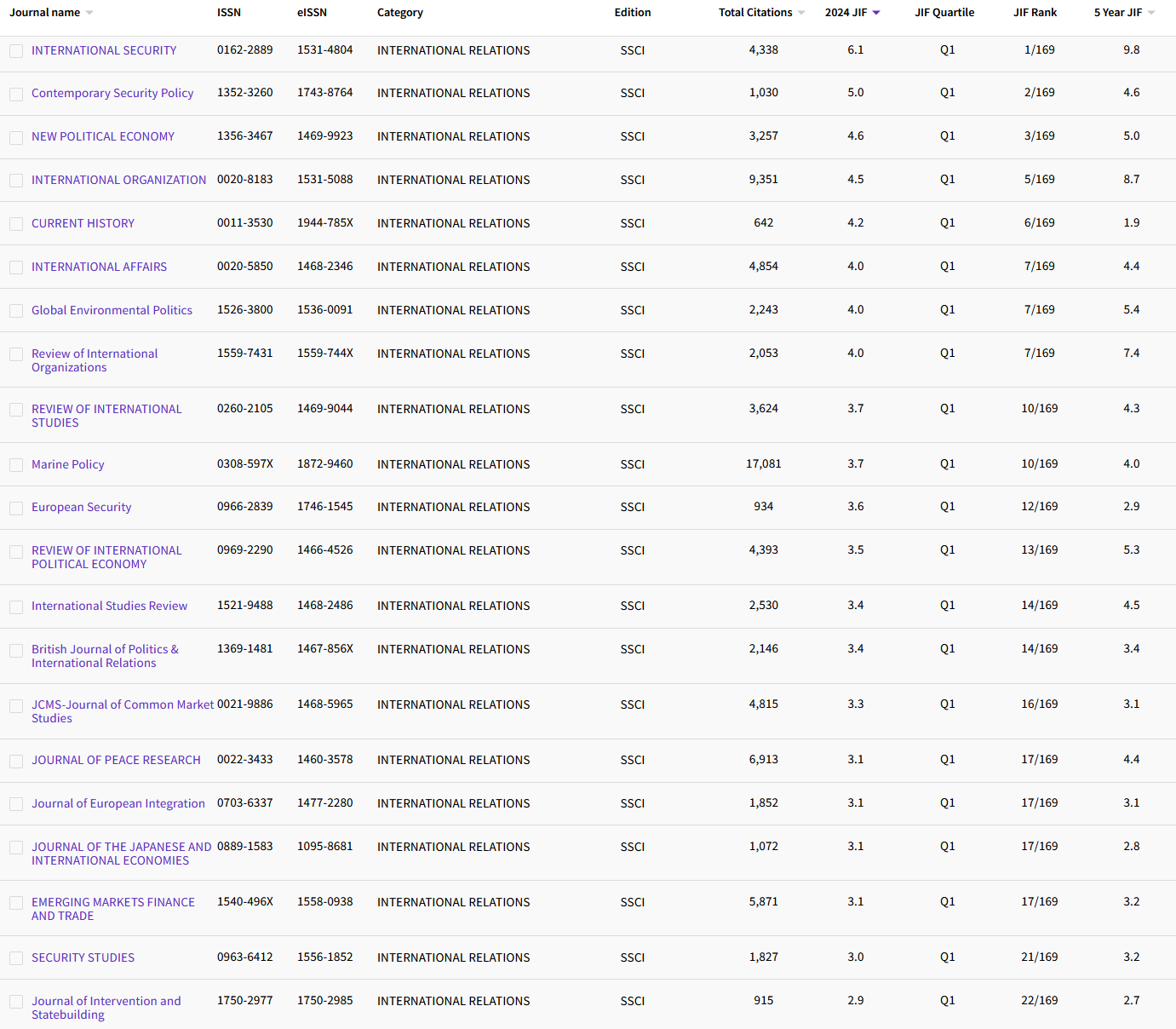Sort by Total Citations column arrow
Screen dimensions: 1176x1029
[x=801, y=13]
